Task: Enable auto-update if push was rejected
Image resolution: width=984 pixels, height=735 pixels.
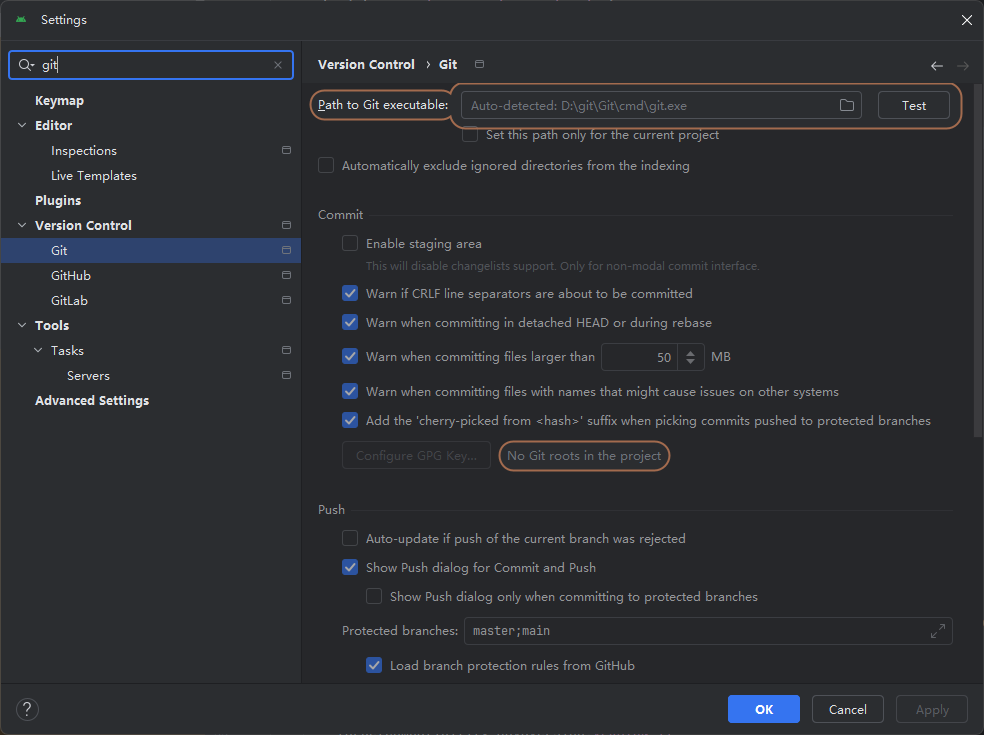Action: coord(350,538)
